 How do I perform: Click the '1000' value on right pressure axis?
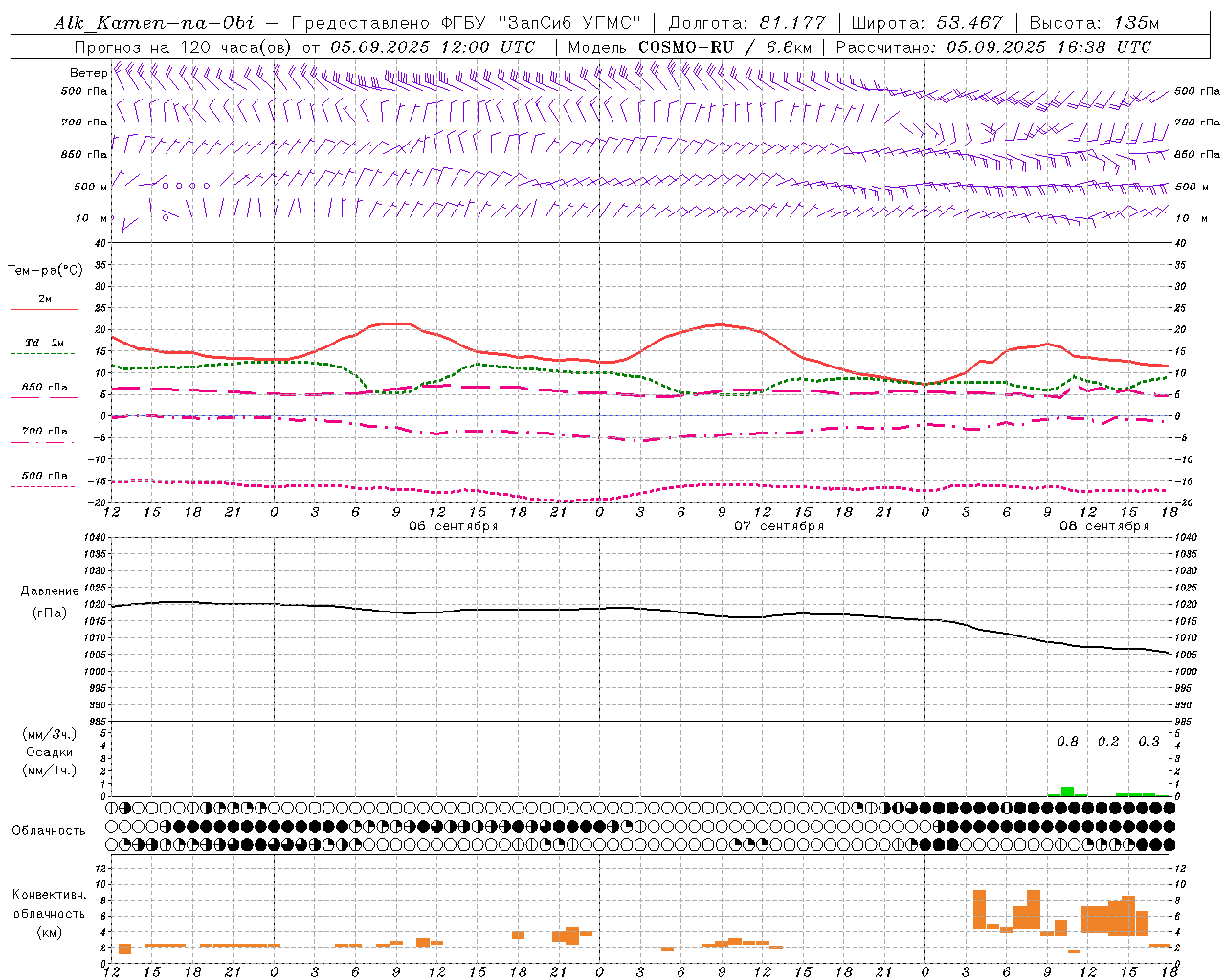[1186, 672]
